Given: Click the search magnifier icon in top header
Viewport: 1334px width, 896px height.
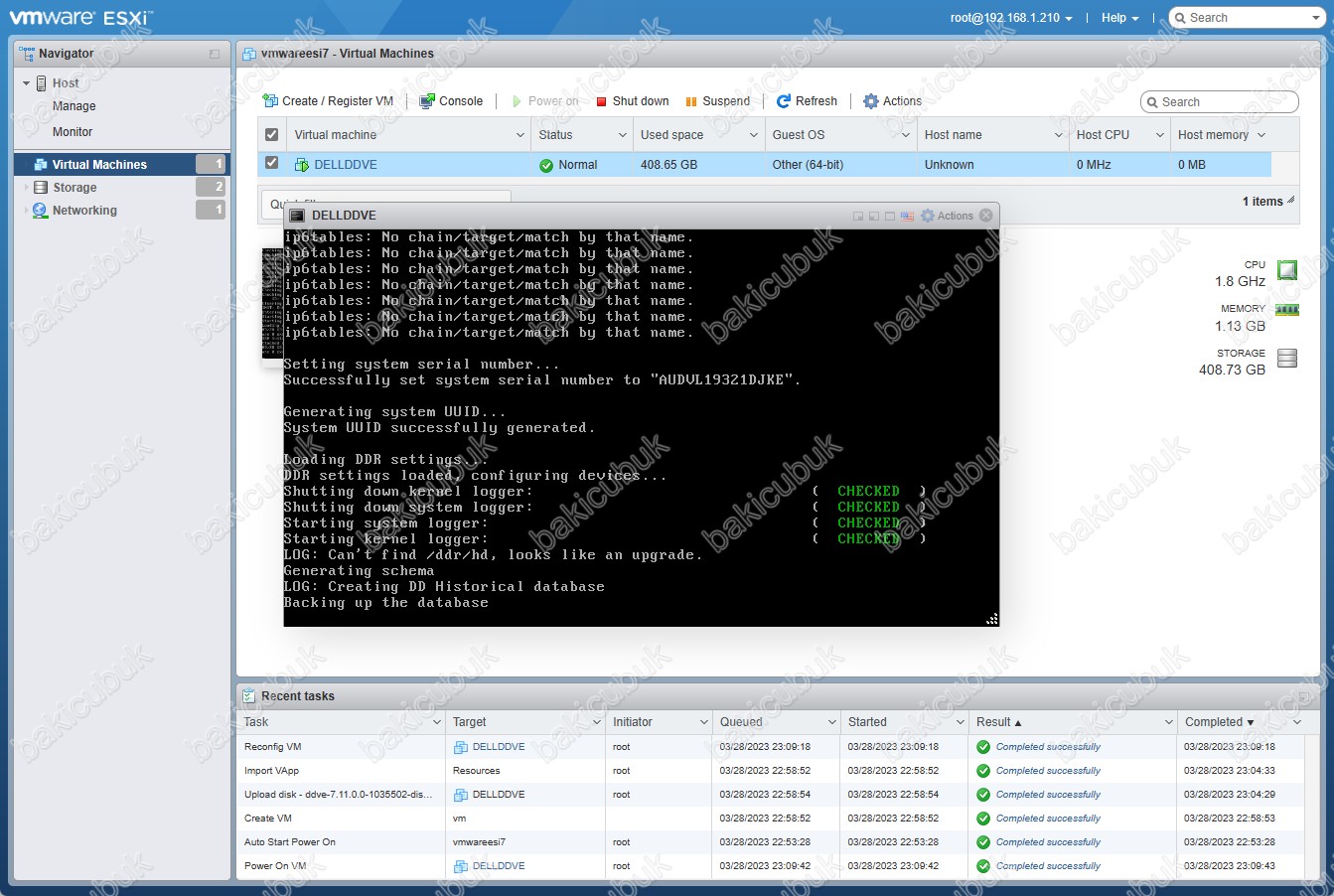Looking at the screenshot, I should click(1179, 18).
